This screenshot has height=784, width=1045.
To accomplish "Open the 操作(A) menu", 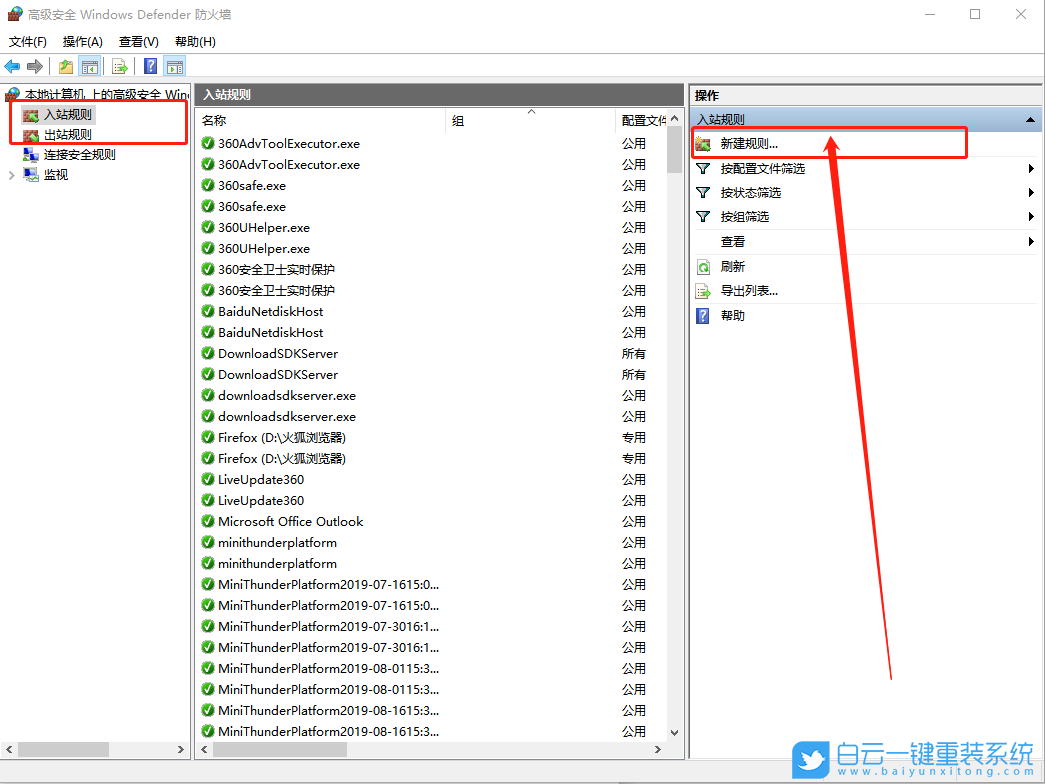I will coord(82,42).
